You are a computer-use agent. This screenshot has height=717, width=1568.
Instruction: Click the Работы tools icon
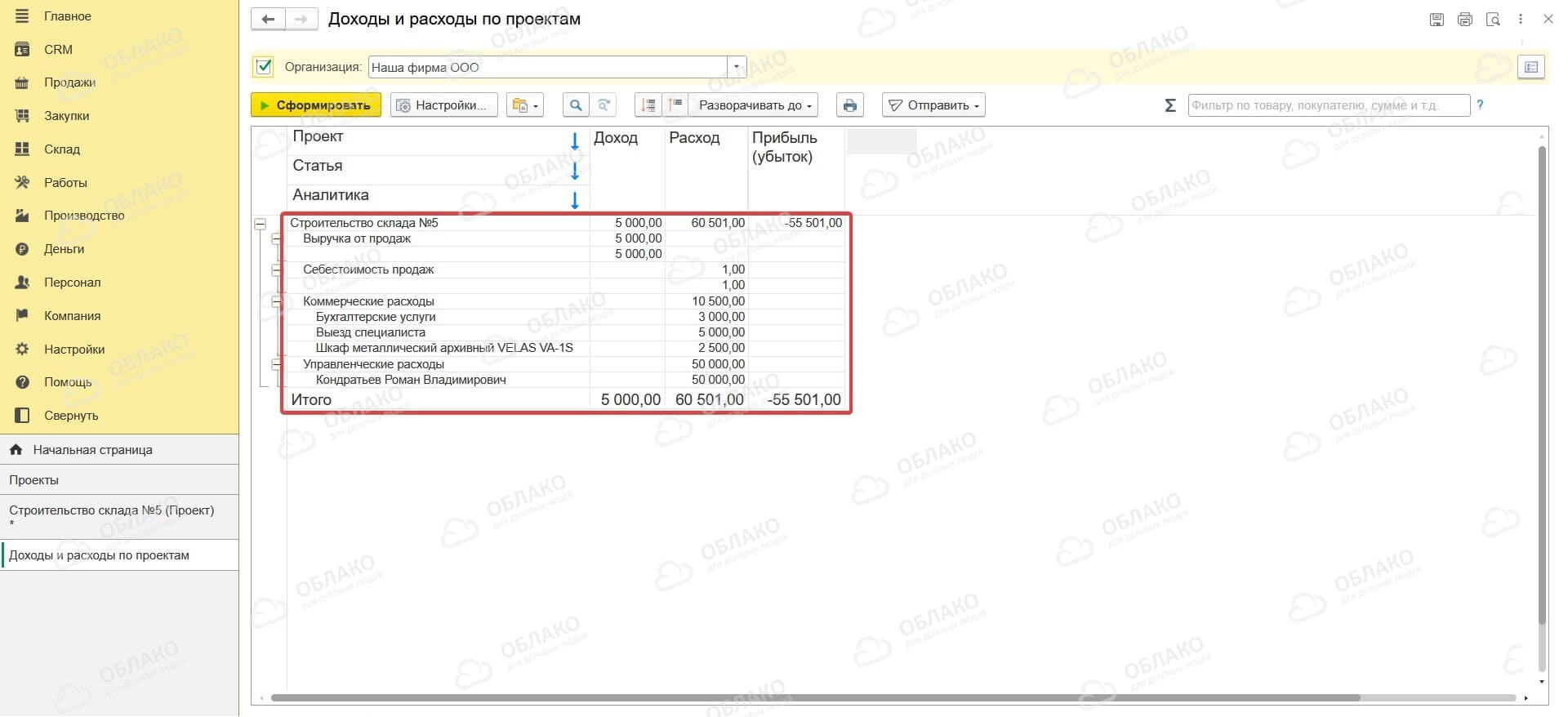click(x=22, y=183)
